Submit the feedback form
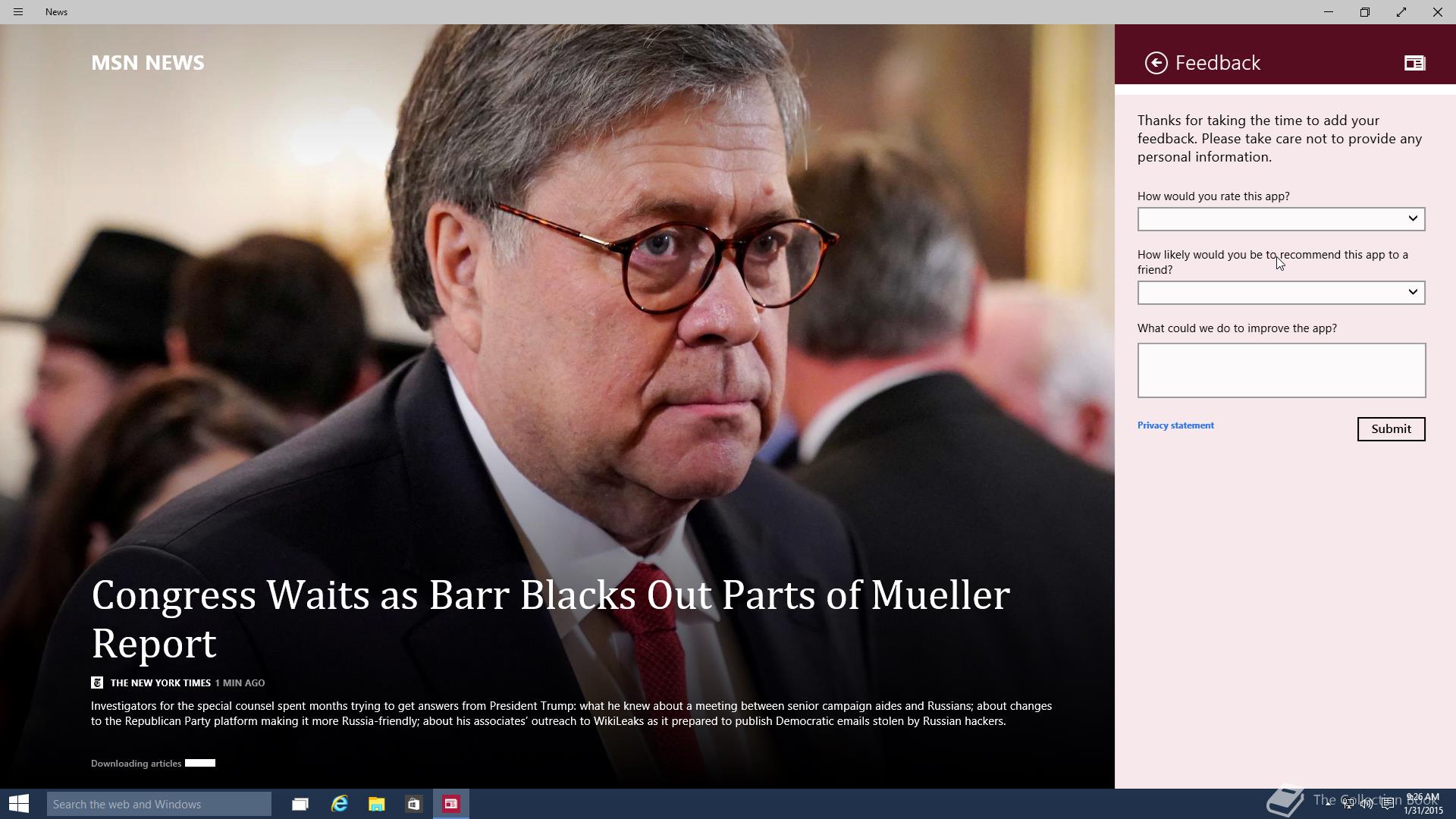Viewport: 1456px width, 819px height. click(1391, 429)
